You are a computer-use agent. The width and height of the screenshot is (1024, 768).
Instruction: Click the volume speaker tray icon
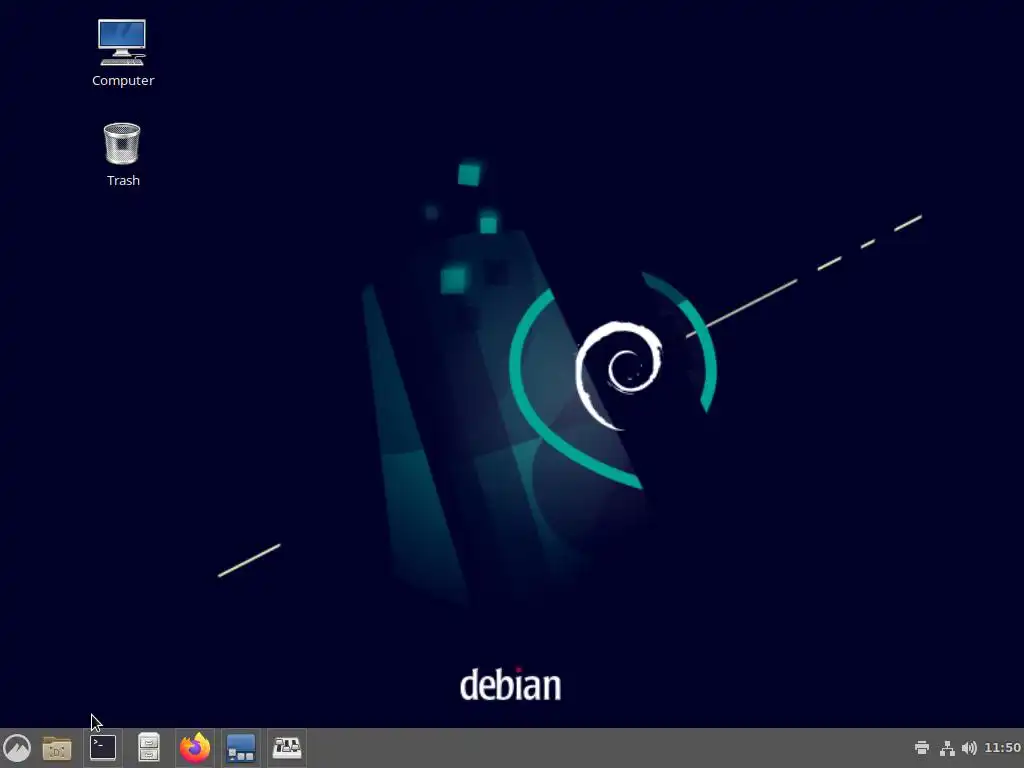point(970,748)
